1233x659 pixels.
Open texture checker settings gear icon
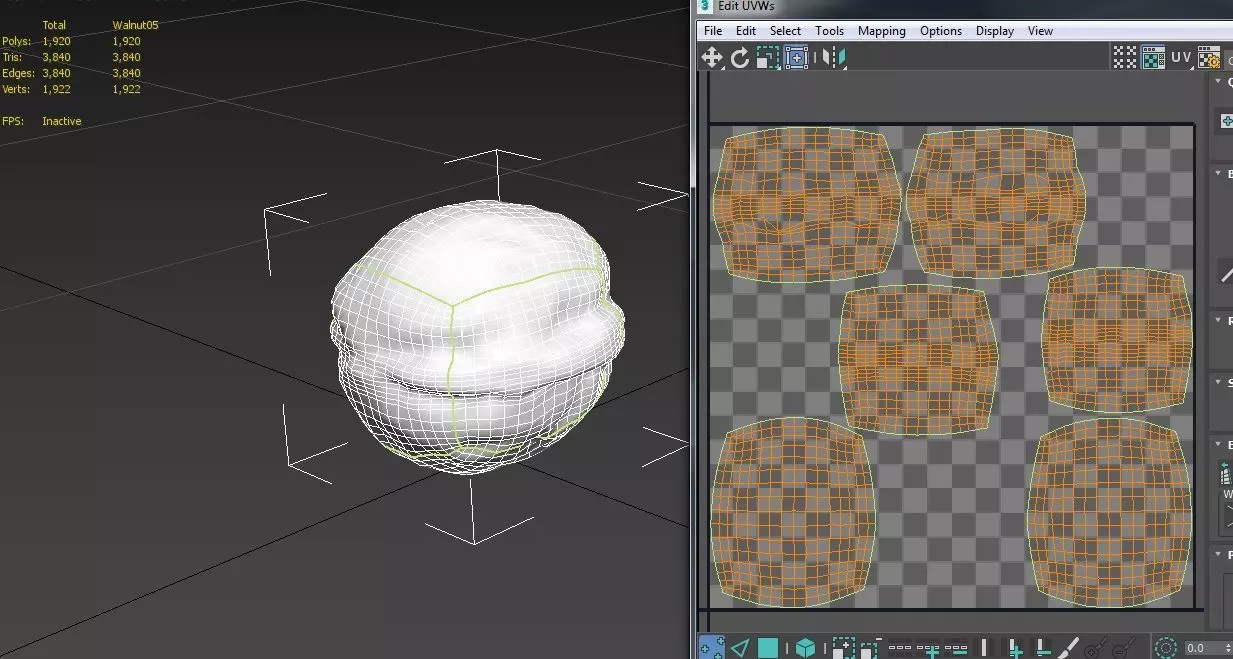(1209, 57)
